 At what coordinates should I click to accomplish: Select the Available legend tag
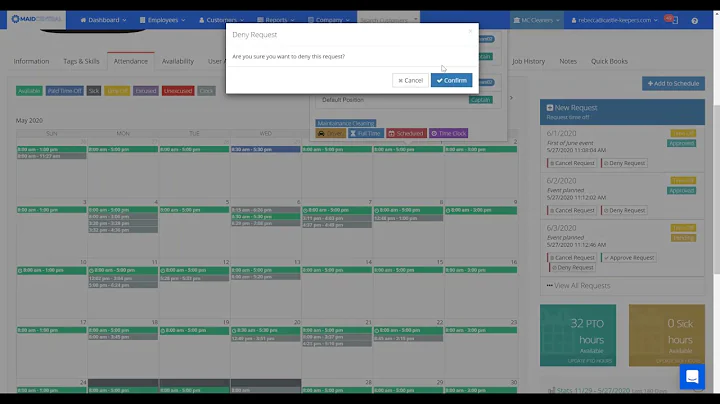[29, 91]
